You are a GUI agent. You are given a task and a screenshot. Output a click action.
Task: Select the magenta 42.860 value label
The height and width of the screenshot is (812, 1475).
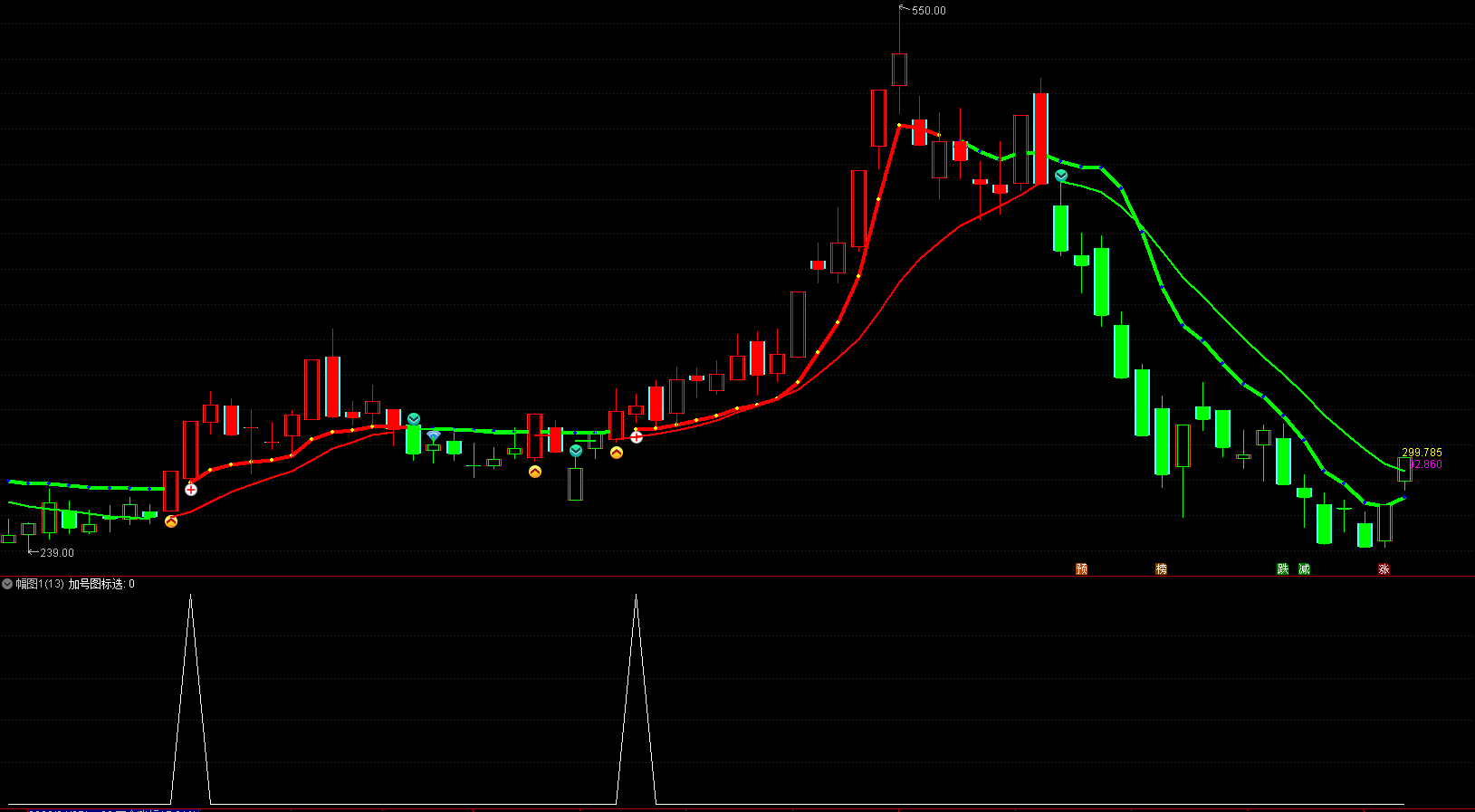coord(1426,464)
